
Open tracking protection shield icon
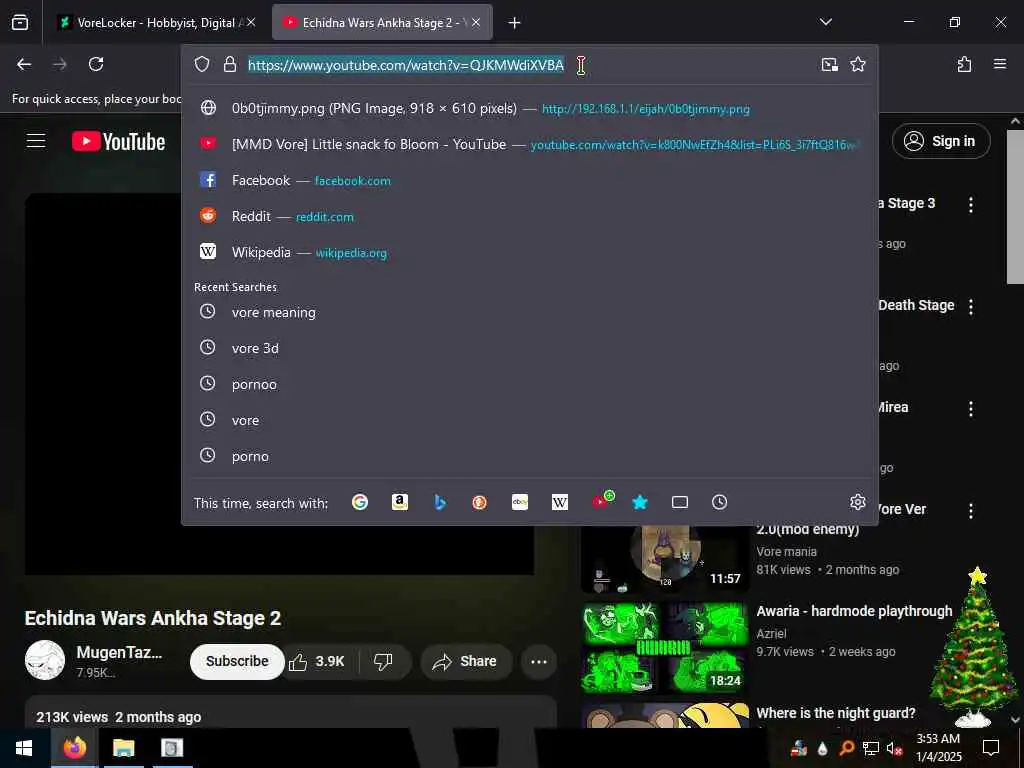pos(202,64)
